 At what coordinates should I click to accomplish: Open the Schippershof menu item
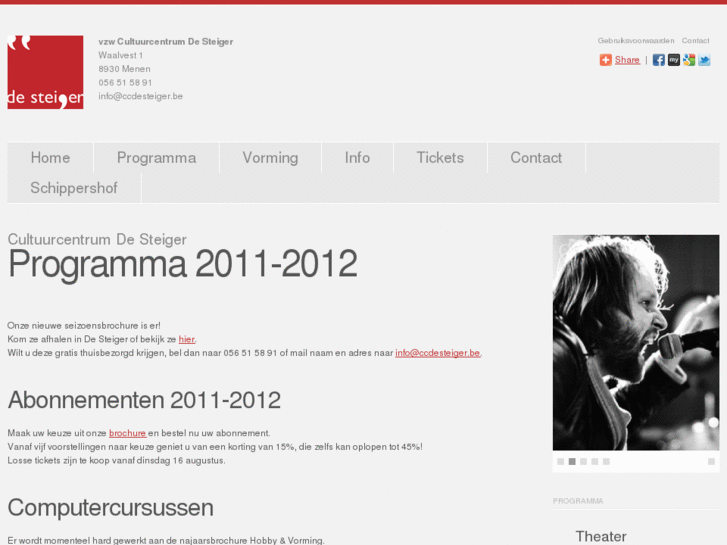pos(74,188)
